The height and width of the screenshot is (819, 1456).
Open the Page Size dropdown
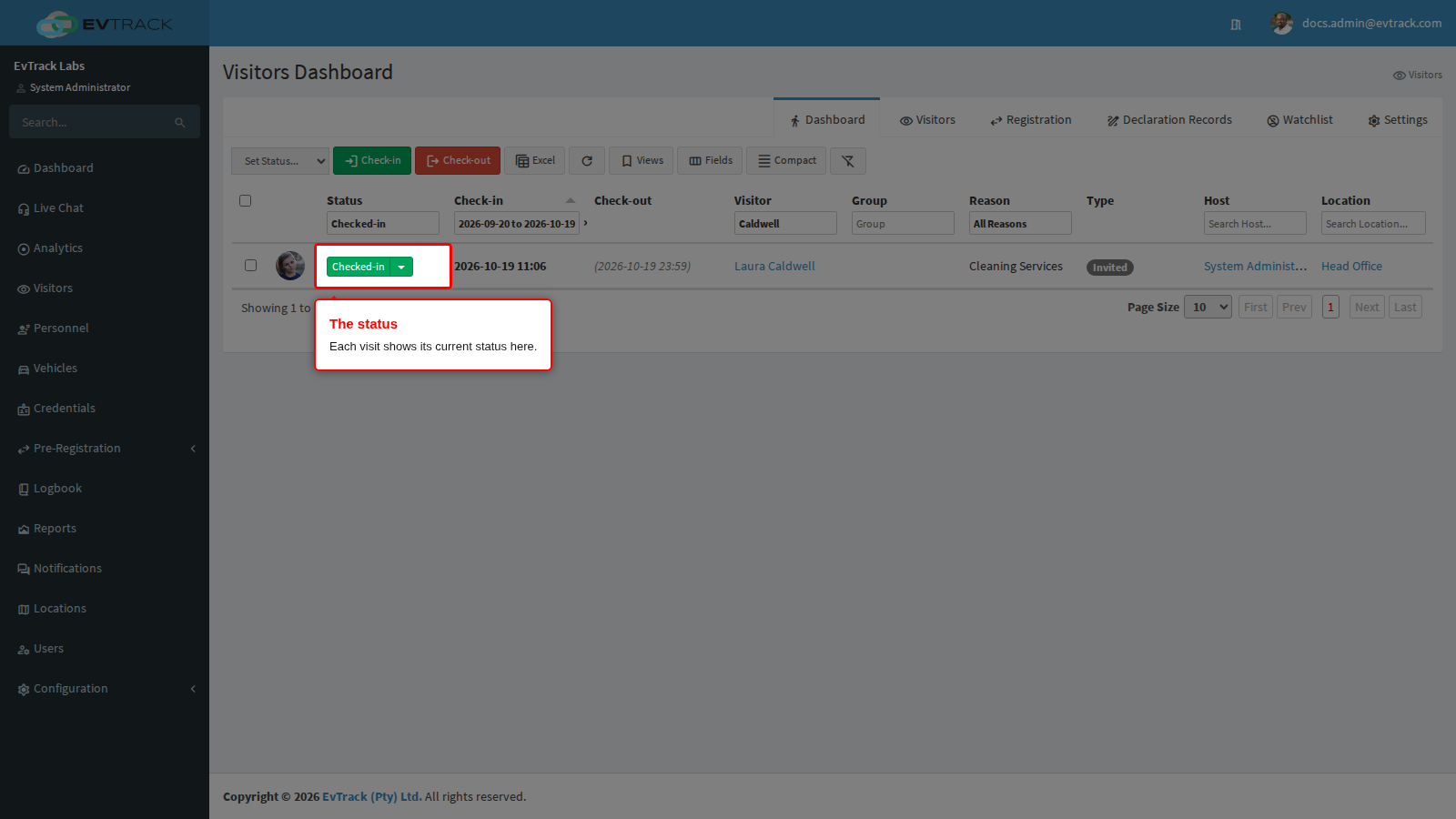[1208, 308]
